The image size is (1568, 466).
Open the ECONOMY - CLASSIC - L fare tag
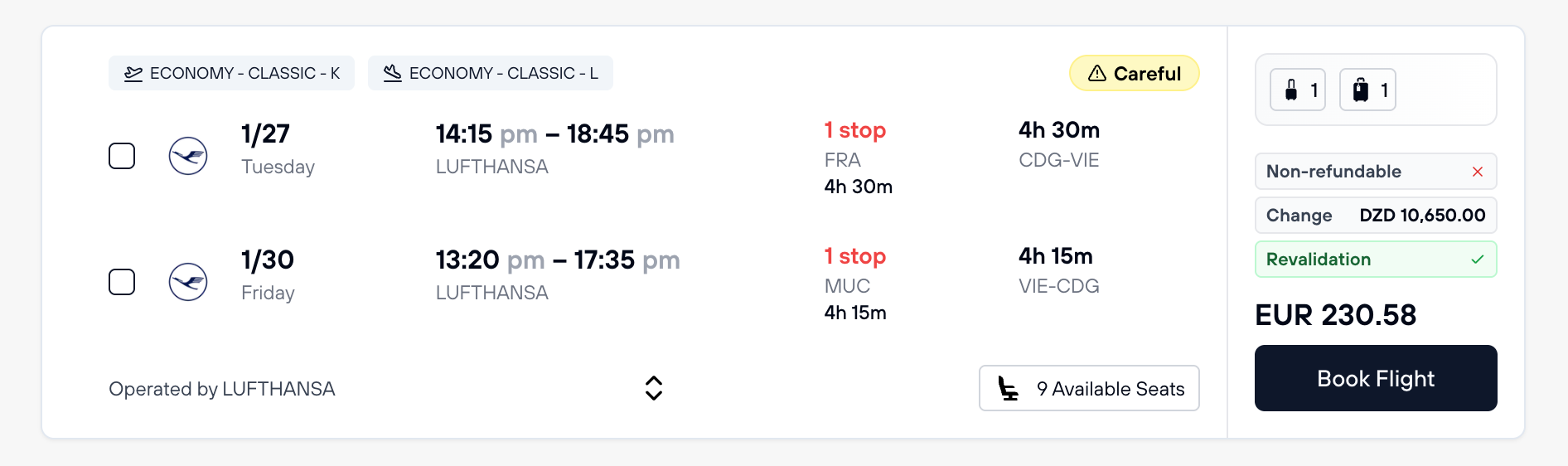tap(490, 74)
